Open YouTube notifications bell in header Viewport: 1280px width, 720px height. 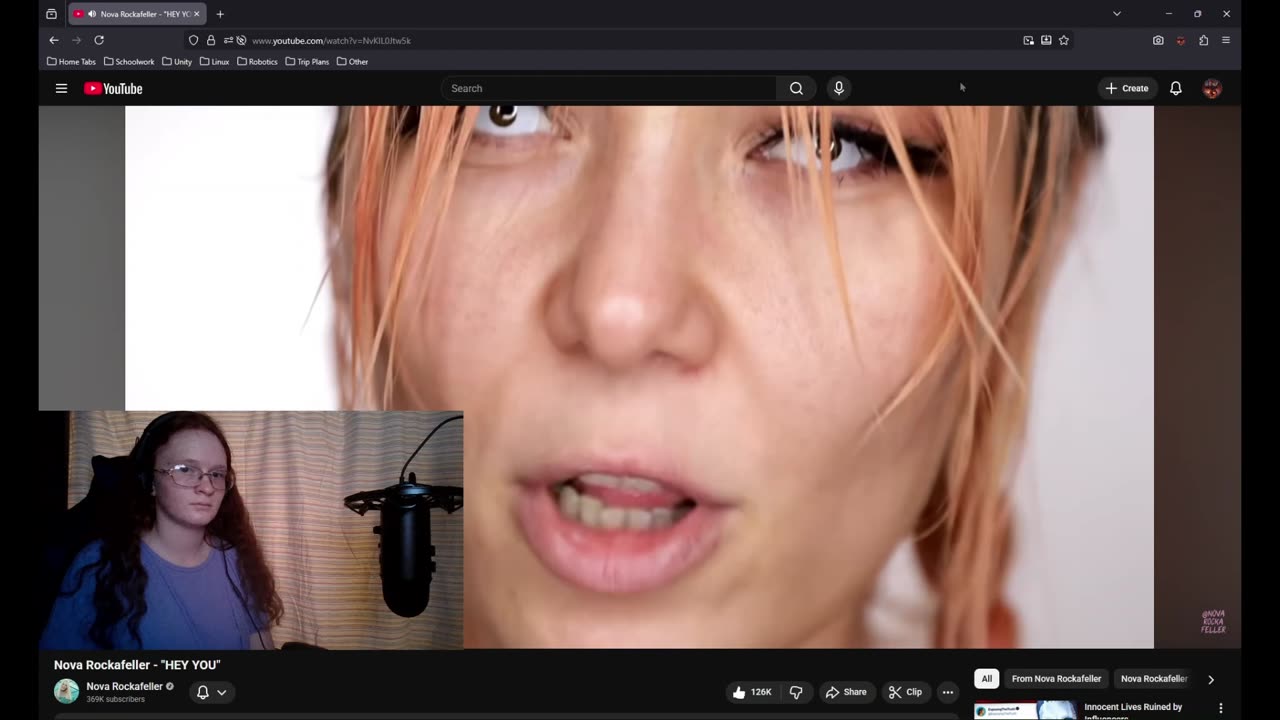pos(1176,88)
